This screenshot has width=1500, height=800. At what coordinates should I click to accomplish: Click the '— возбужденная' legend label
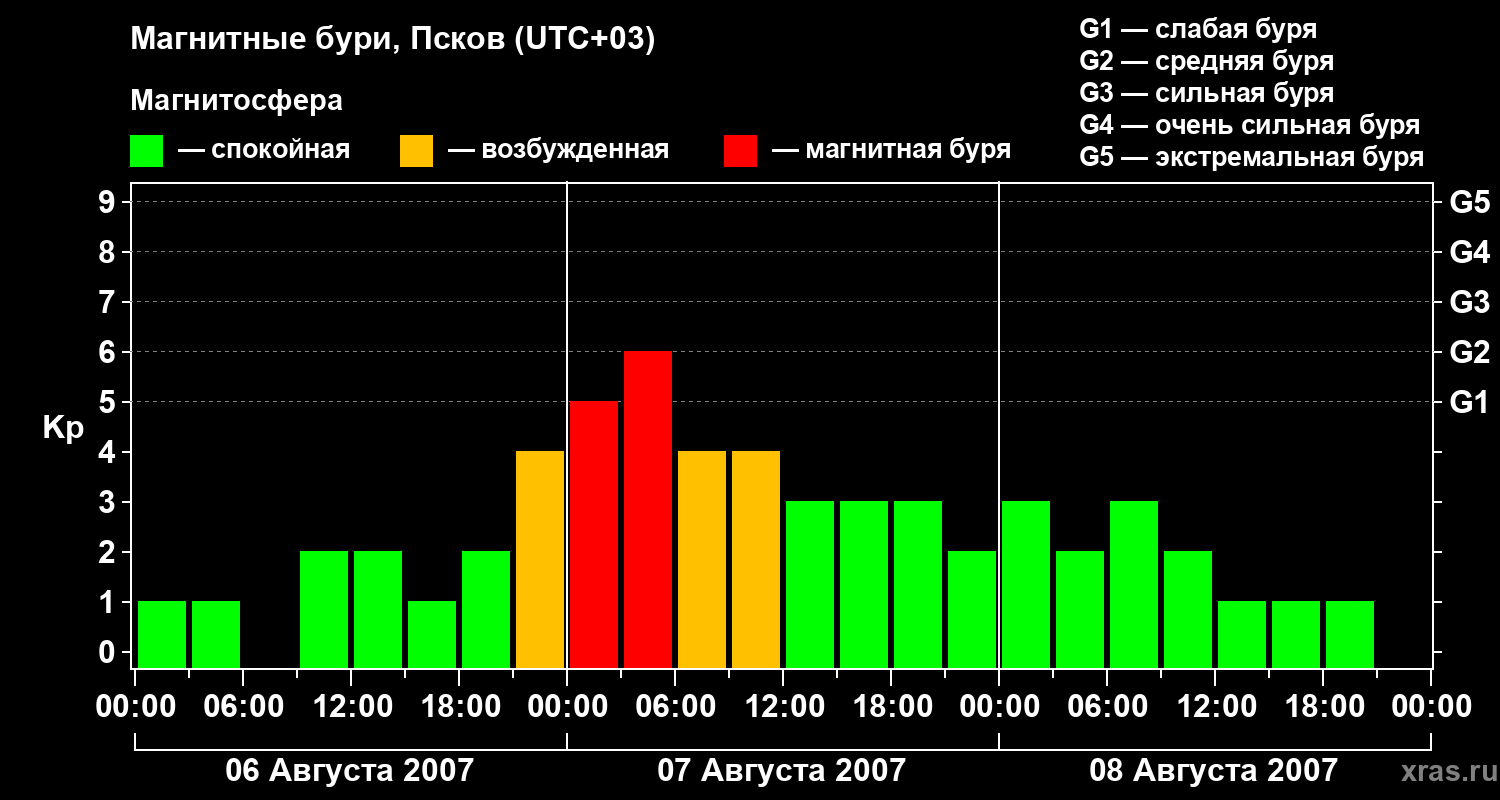tap(558, 151)
